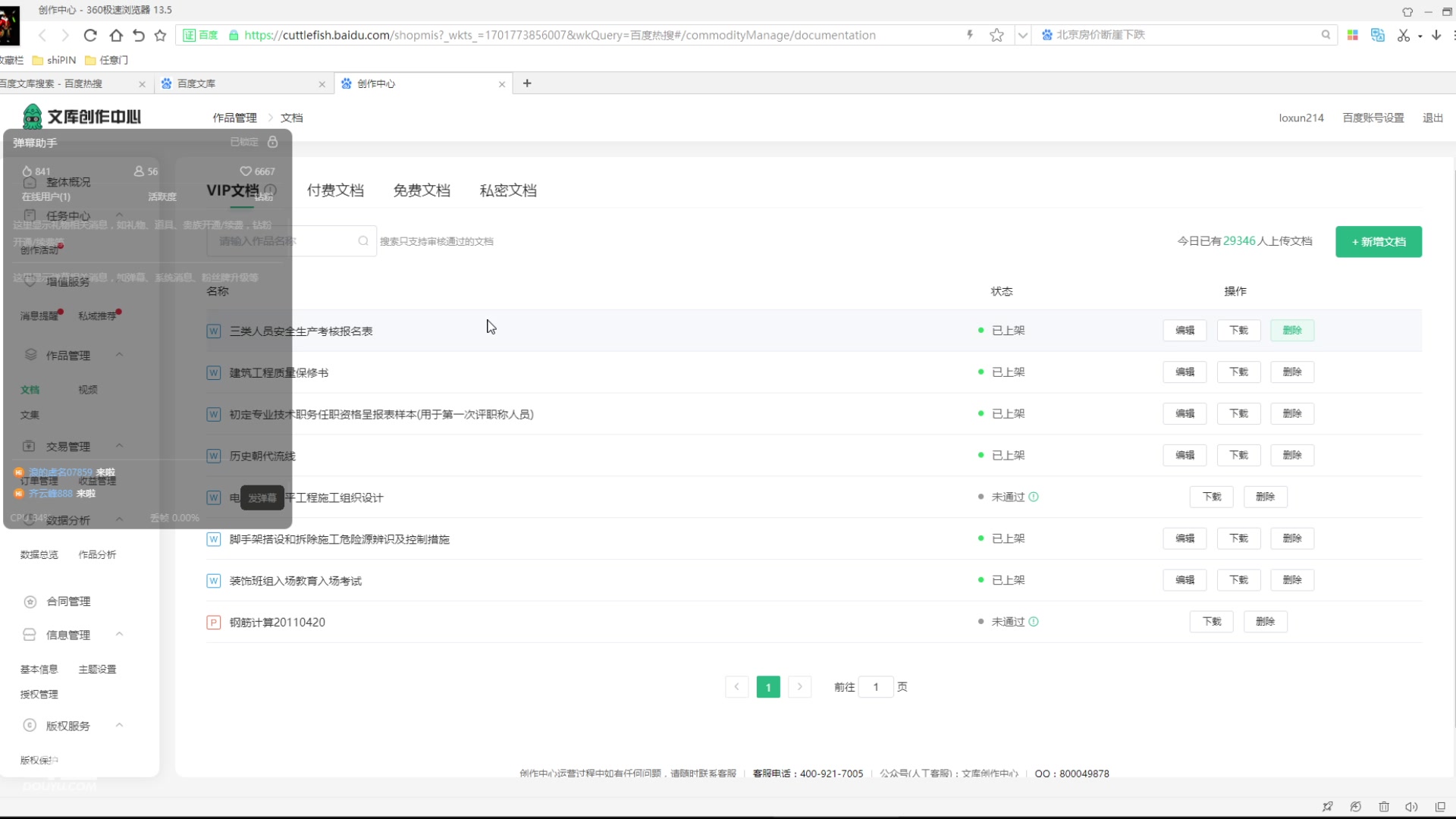
Task: Click the browser forward arrow
Action: click(x=65, y=35)
